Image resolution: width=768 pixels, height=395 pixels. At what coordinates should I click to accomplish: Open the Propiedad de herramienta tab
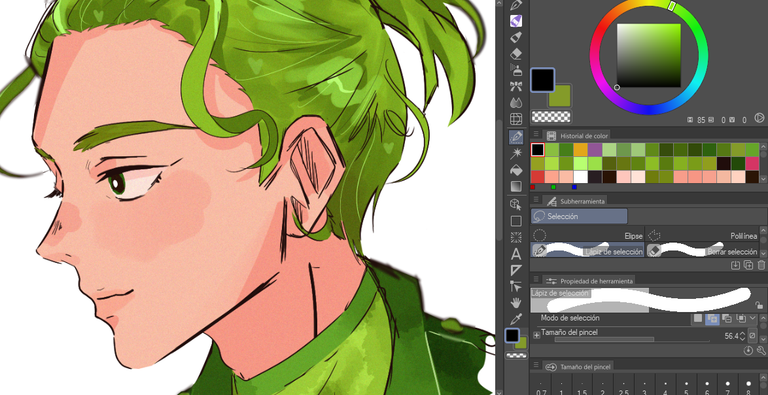(x=590, y=281)
